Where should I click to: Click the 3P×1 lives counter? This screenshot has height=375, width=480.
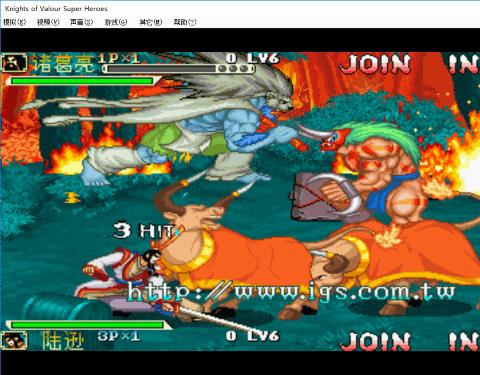pyautogui.click(x=119, y=336)
